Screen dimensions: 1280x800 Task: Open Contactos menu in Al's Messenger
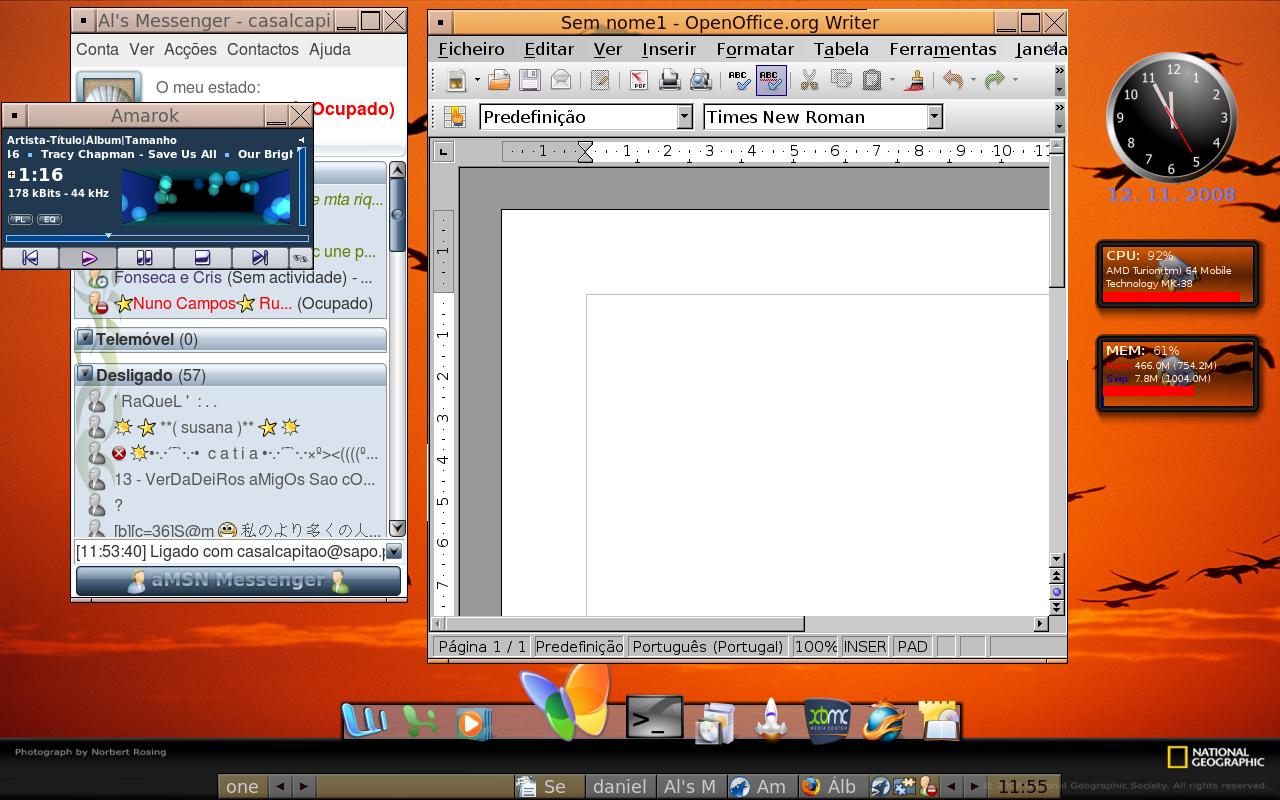tap(262, 49)
